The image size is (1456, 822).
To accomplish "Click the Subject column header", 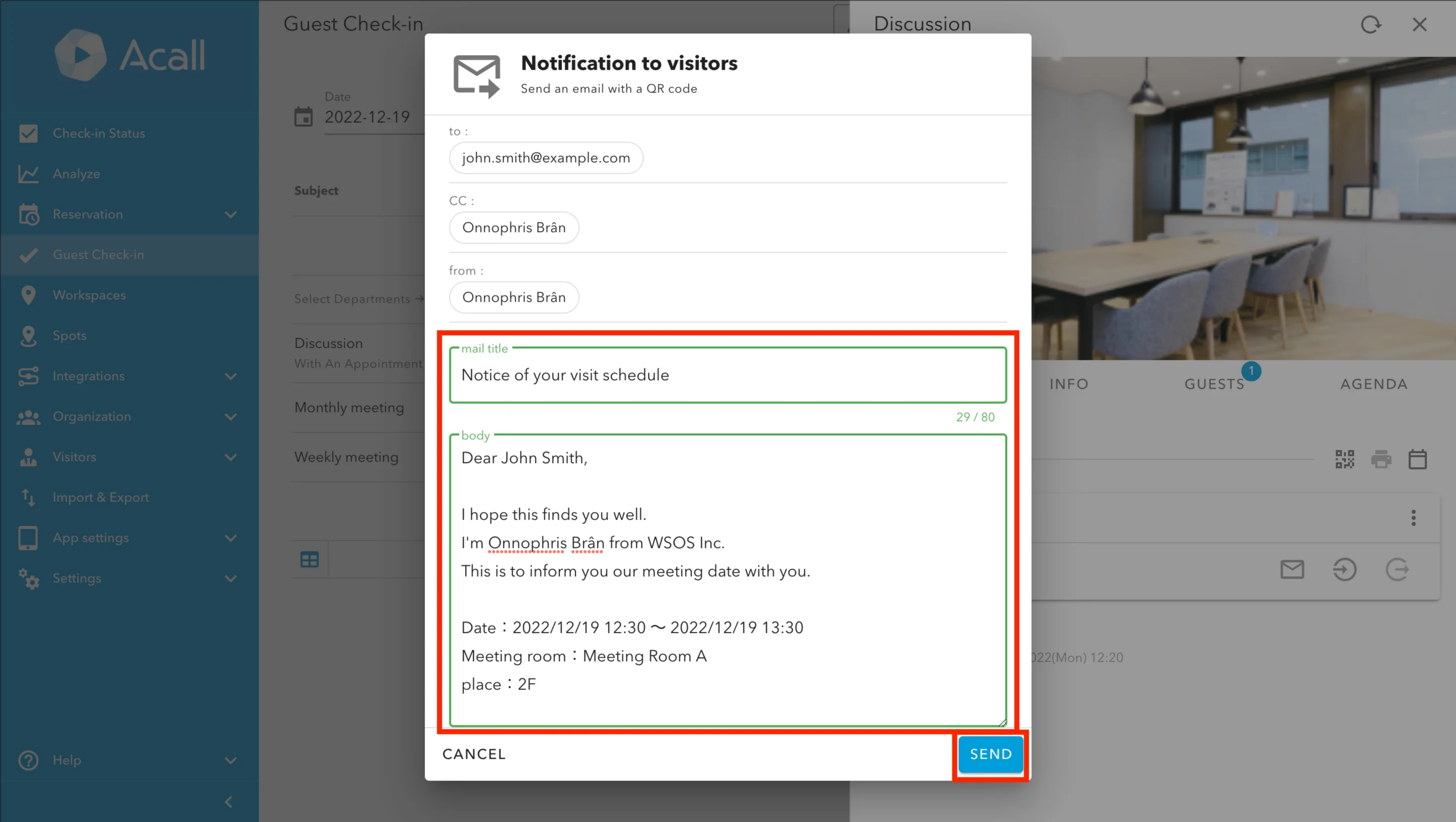I will (316, 191).
